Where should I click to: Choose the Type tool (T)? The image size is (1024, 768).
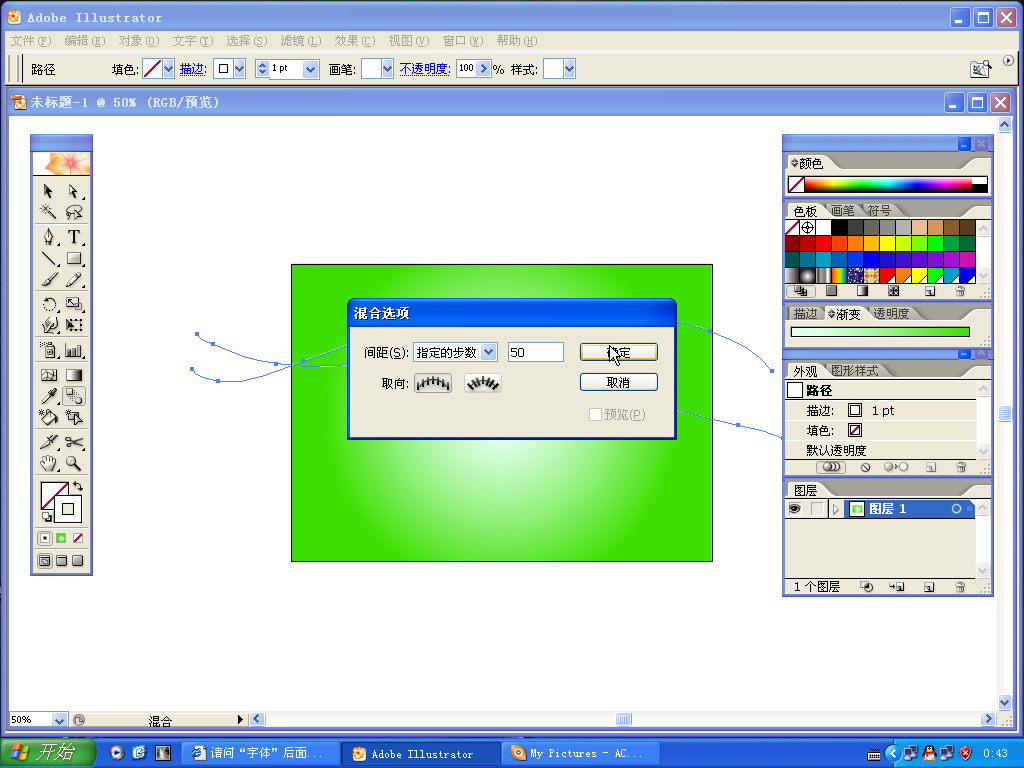[73, 236]
